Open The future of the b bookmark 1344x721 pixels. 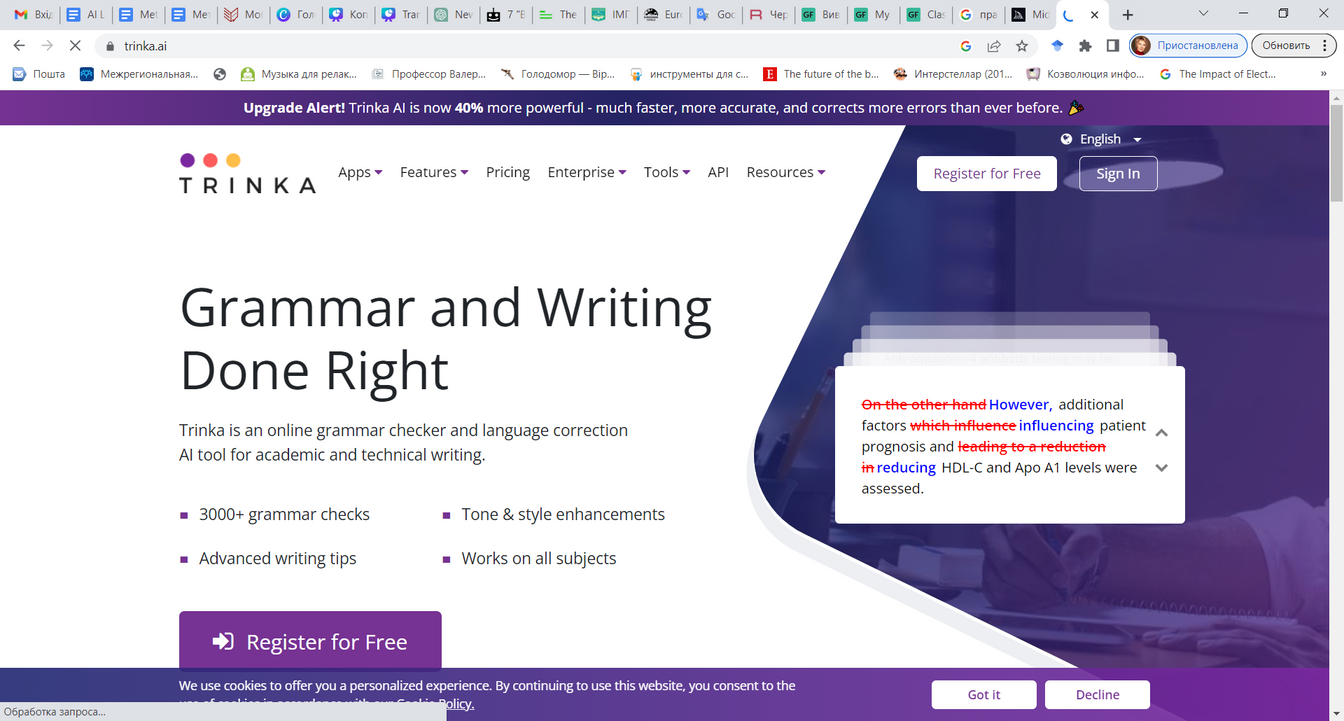click(x=821, y=74)
